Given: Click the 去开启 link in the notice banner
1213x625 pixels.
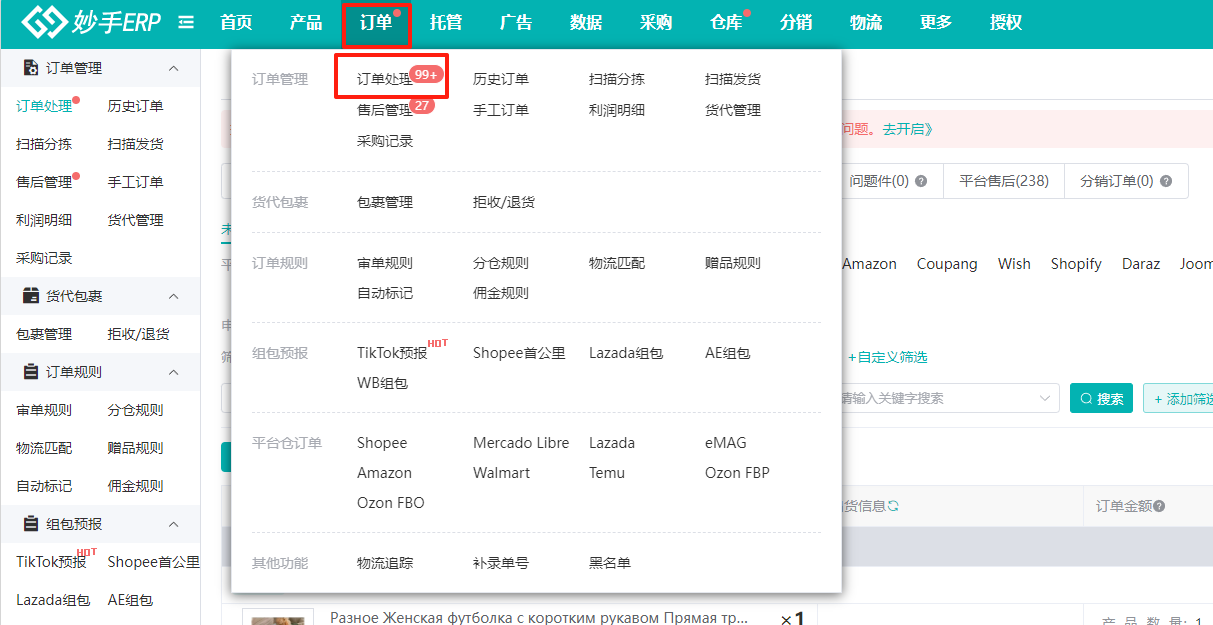Looking at the screenshot, I should 907,129.
